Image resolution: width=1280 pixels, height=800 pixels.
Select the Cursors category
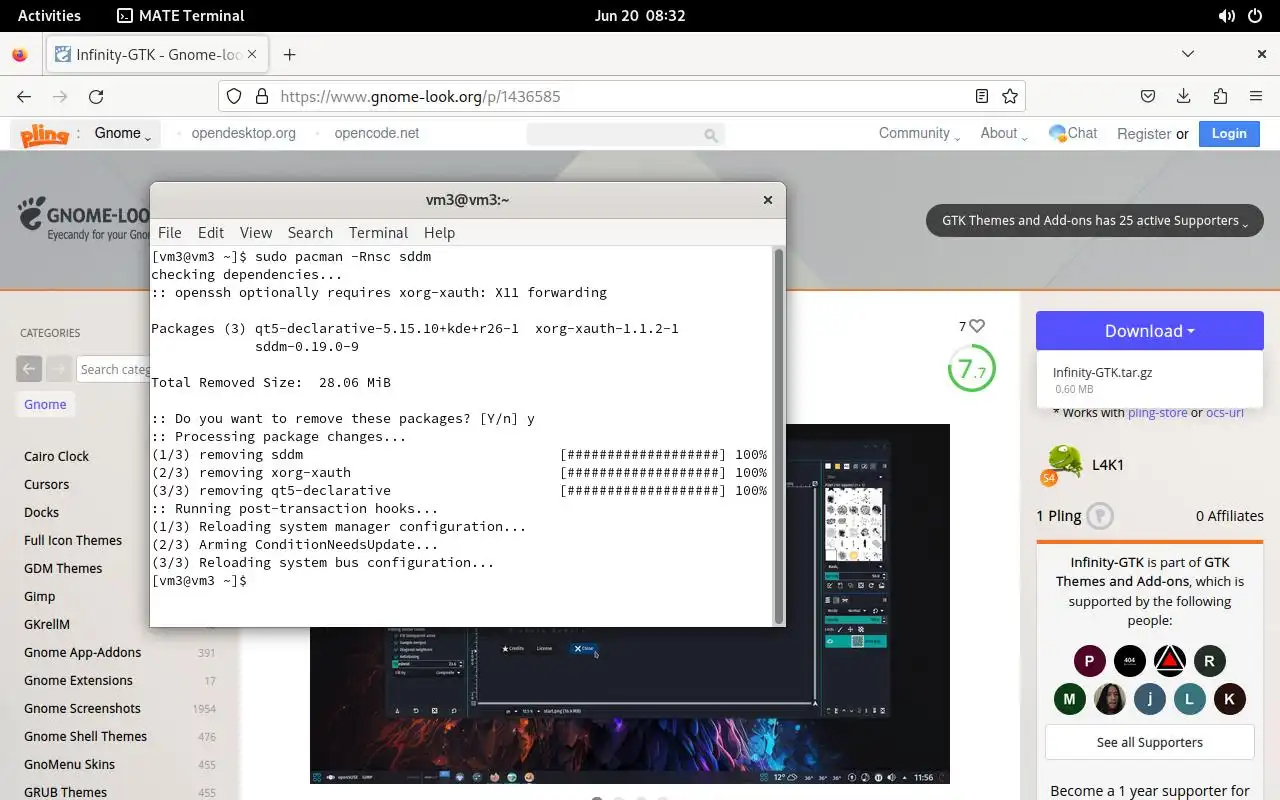[x=46, y=484]
